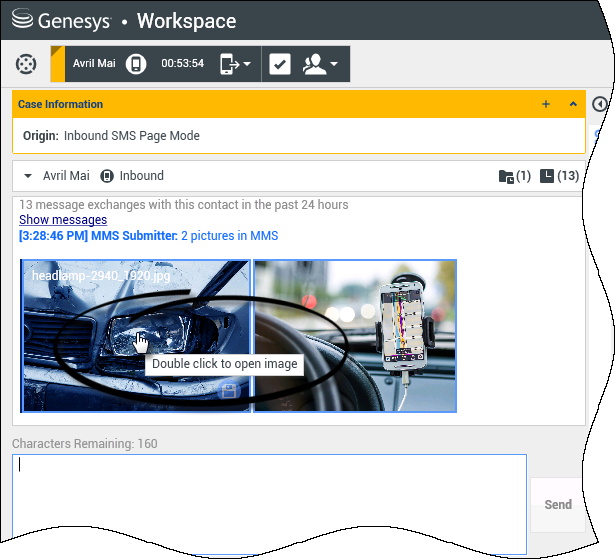The width and height of the screenshot is (616, 560).
Task: Click the SMS interaction icon beside Avril Mai
Action: pos(136,64)
